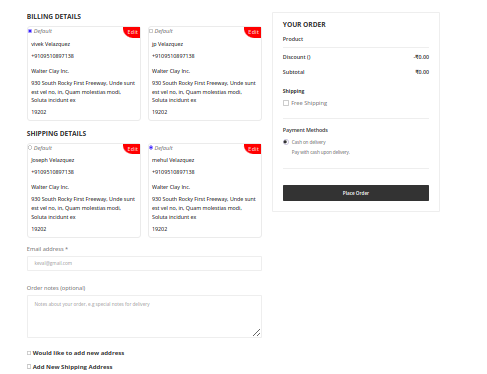Click the Discount () row label
Screen dimensions: 487x374
click(297, 57)
